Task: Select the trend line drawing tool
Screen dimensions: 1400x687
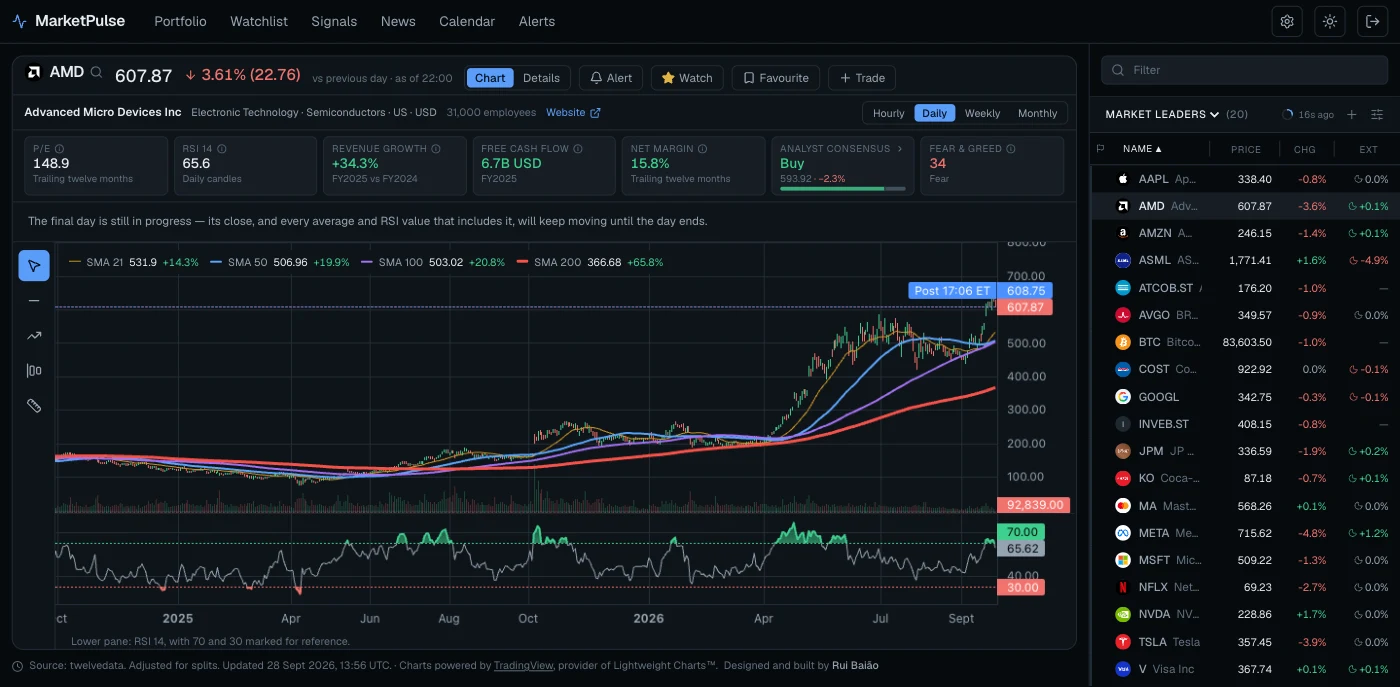Action: (x=34, y=336)
